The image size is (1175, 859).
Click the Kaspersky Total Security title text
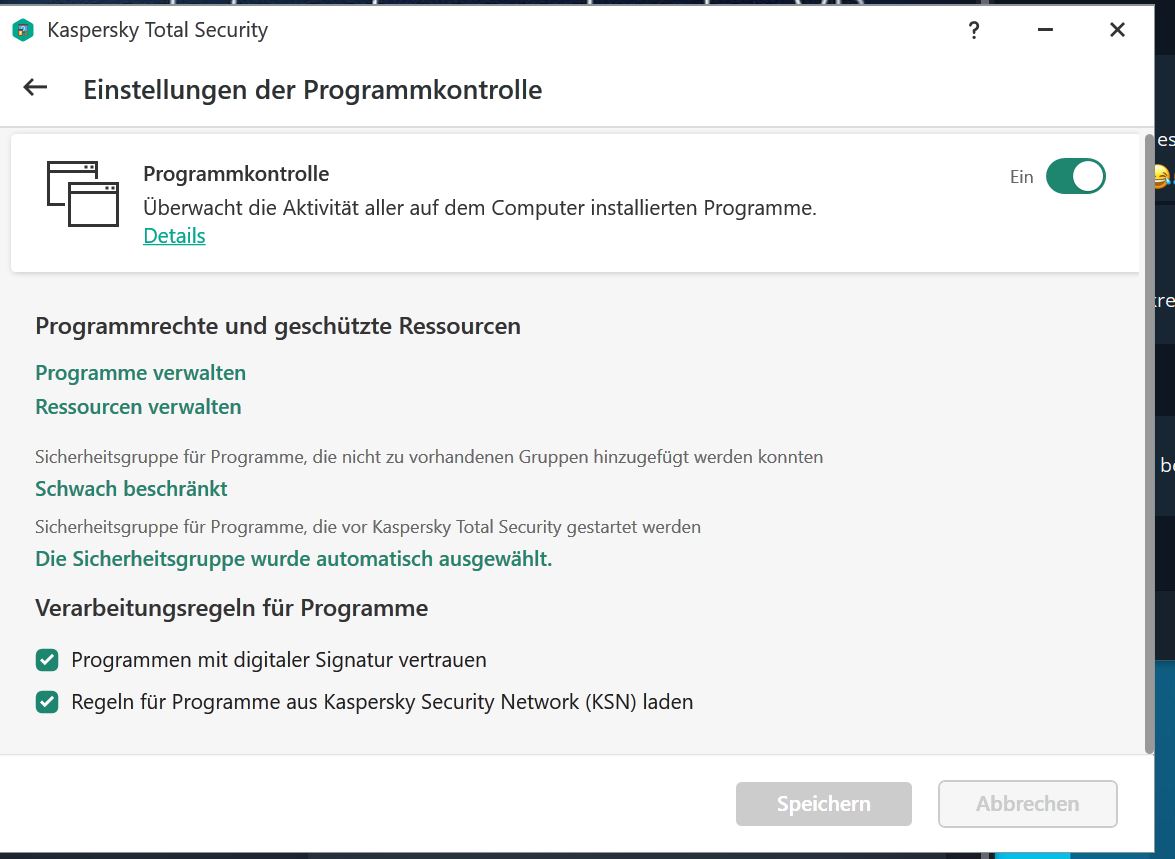[157, 30]
